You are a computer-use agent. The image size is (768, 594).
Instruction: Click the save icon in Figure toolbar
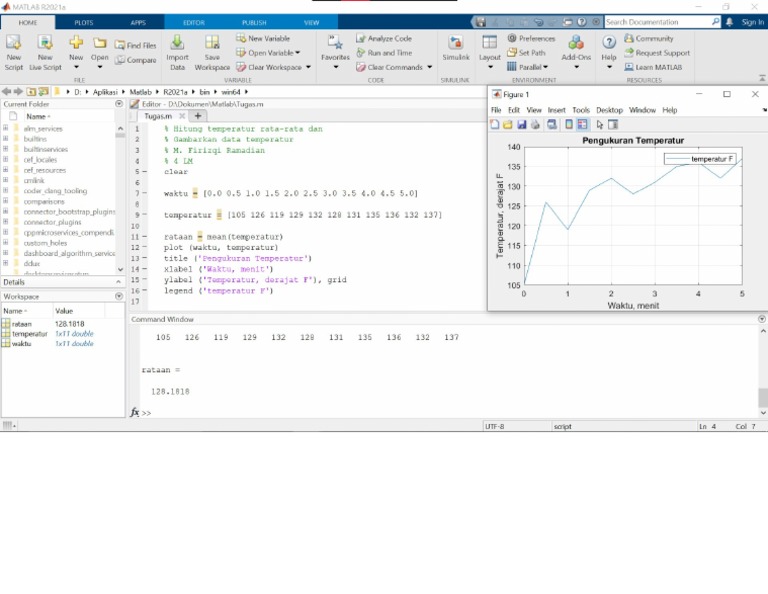[x=521, y=125]
